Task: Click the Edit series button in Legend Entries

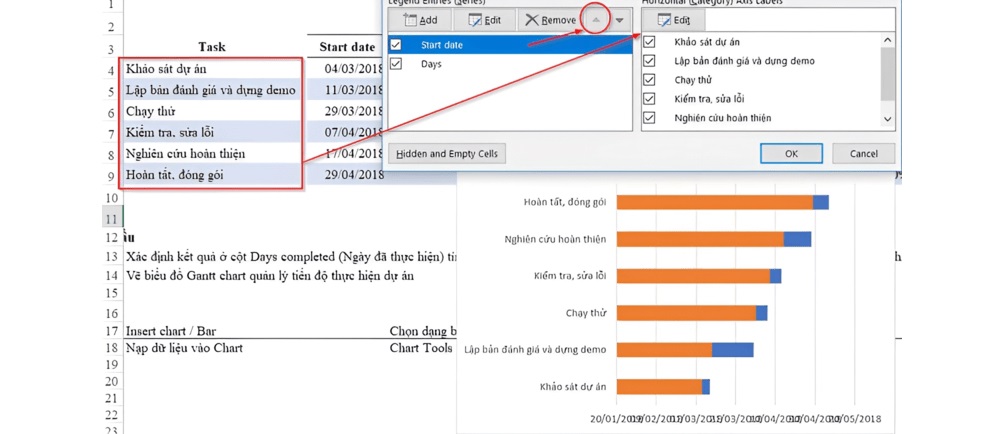Action: pos(485,20)
